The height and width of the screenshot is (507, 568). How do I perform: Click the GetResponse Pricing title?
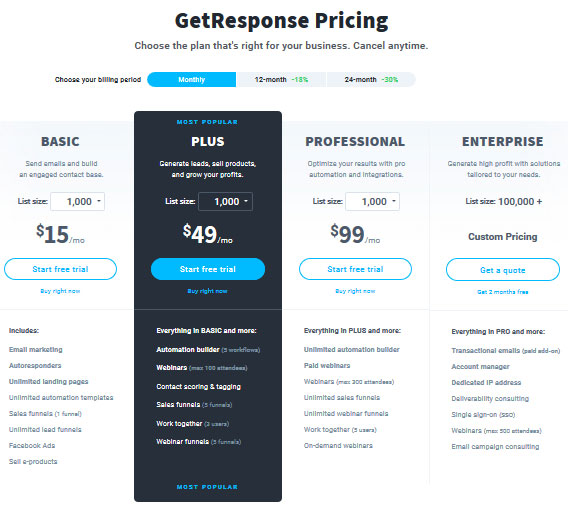click(x=281, y=21)
